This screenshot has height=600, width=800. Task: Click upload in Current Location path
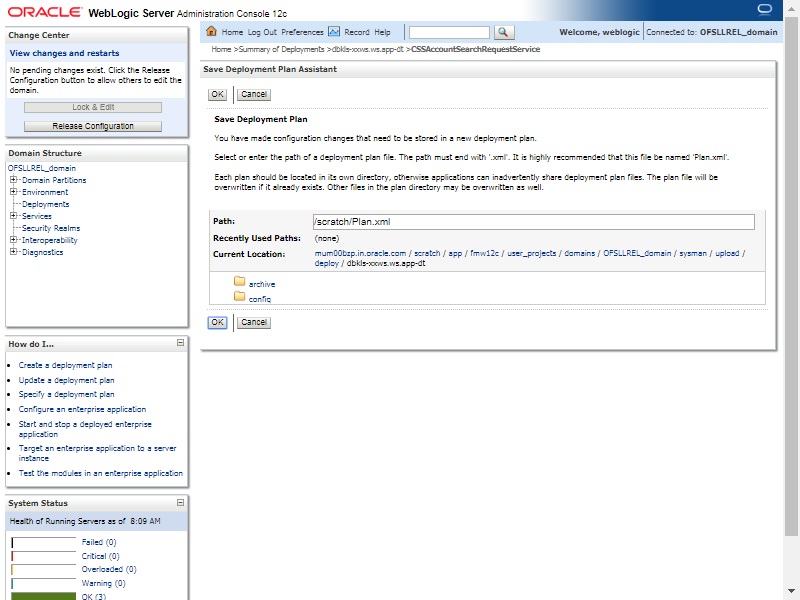727,254
